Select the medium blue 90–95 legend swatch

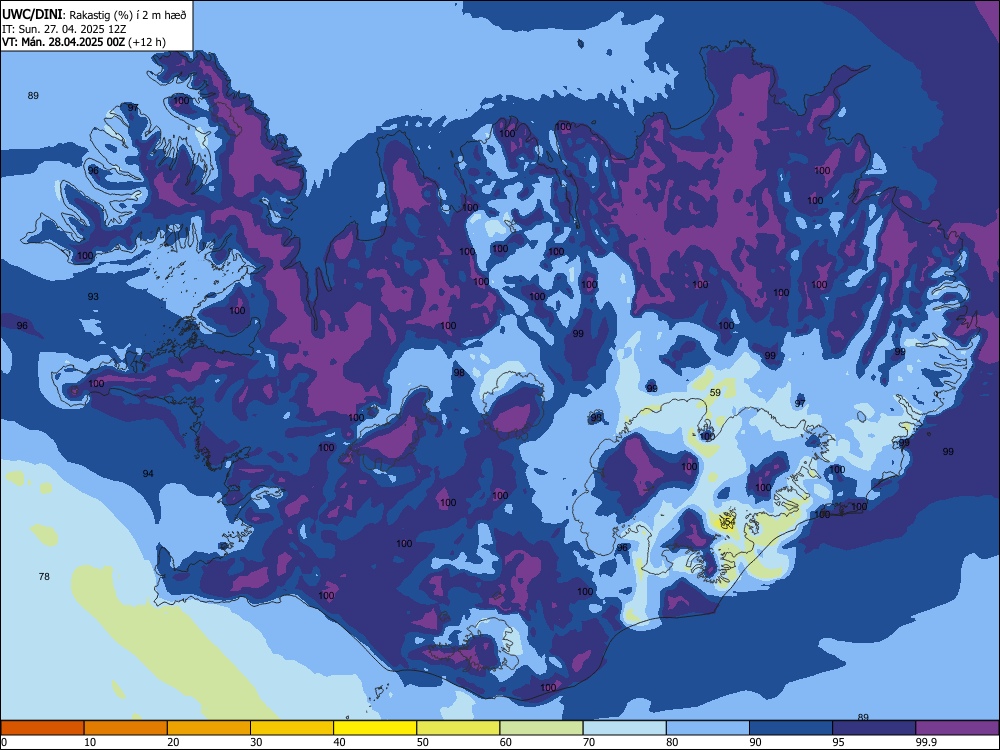coord(791,728)
